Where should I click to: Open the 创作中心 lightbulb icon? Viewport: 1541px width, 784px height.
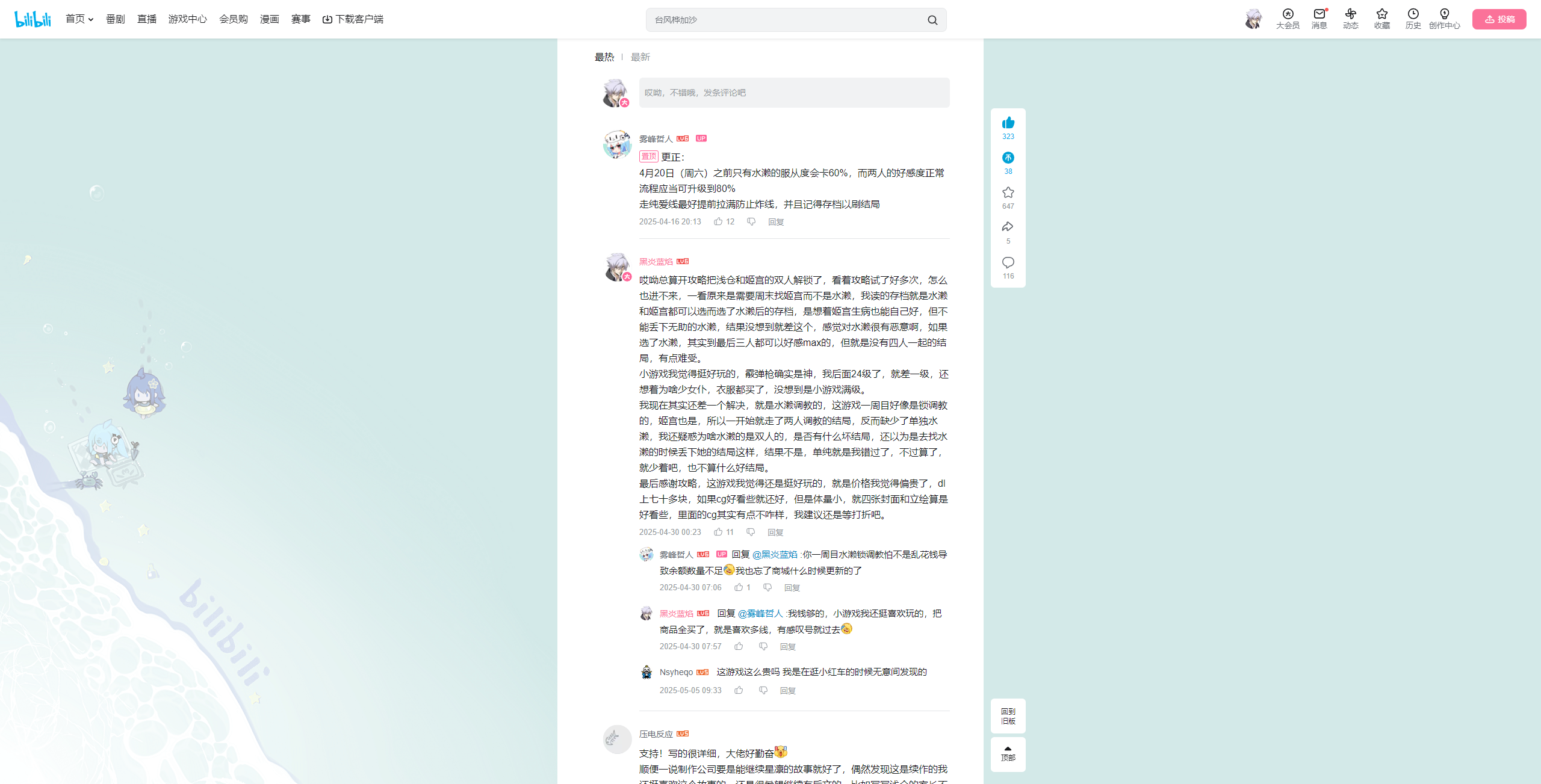[1444, 19]
